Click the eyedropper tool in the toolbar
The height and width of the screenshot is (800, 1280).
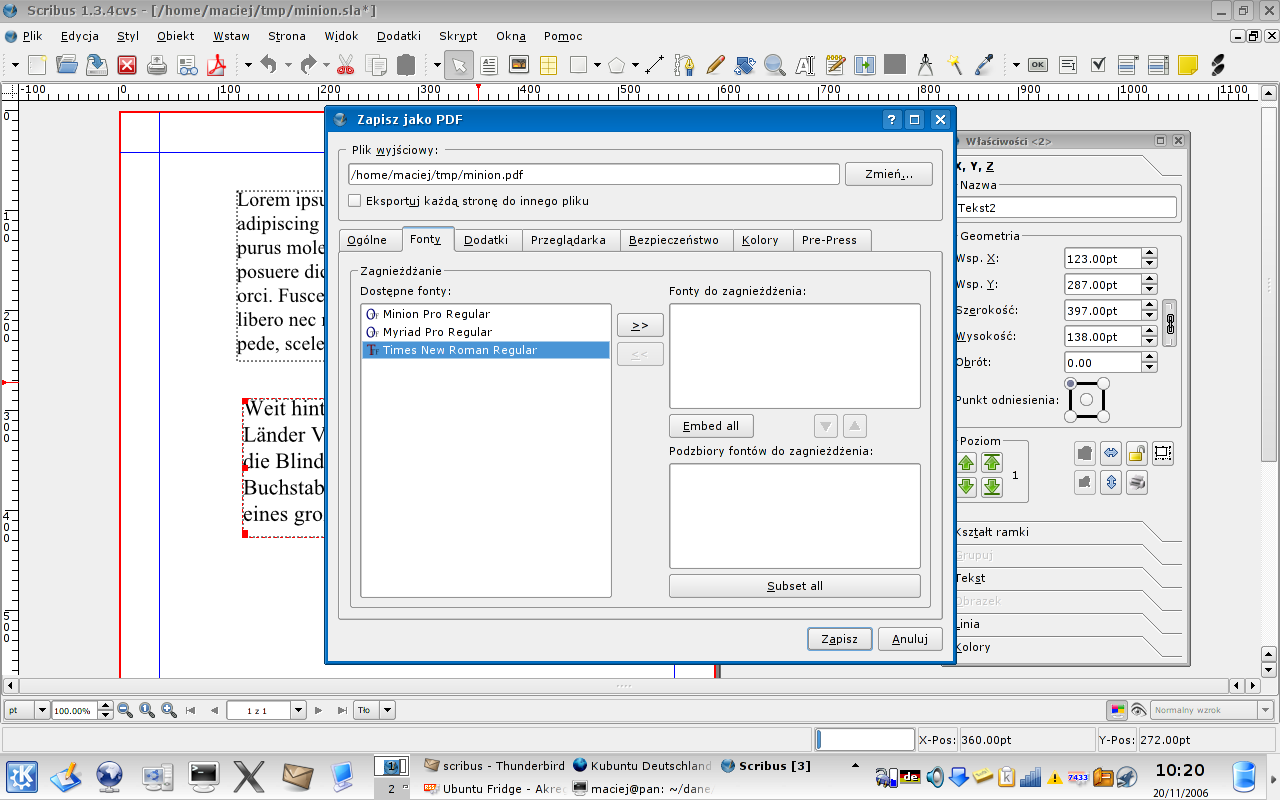tap(985, 65)
